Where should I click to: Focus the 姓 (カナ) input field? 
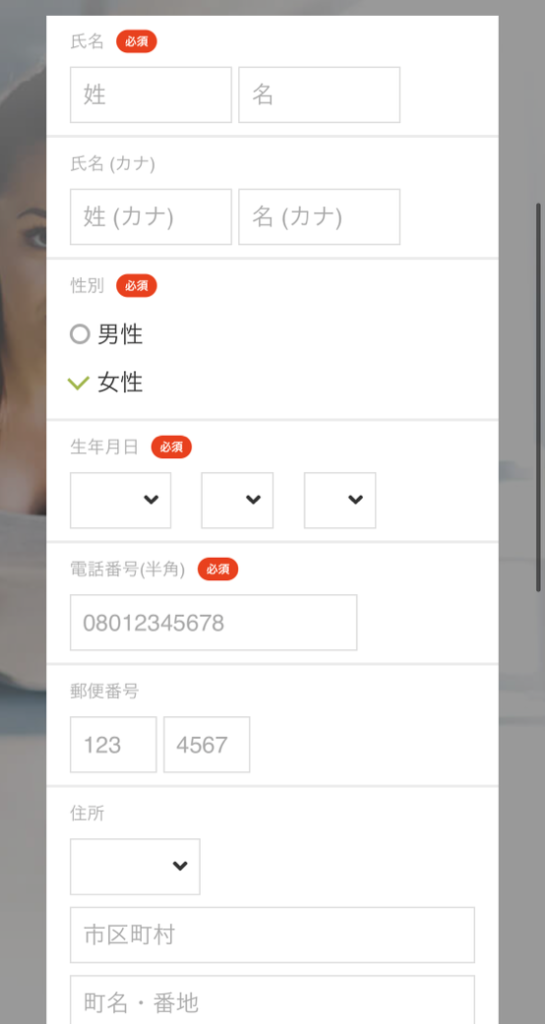[x=151, y=217]
